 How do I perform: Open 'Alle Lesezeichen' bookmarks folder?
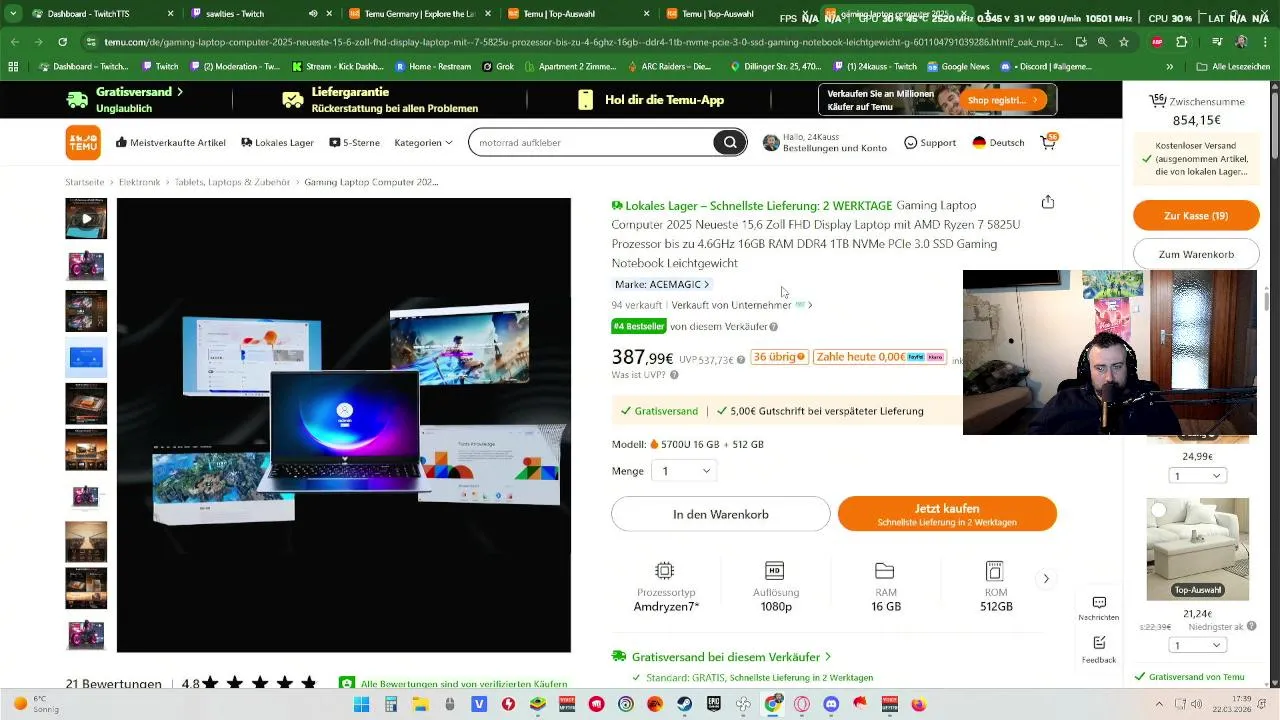click(1234, 66)
